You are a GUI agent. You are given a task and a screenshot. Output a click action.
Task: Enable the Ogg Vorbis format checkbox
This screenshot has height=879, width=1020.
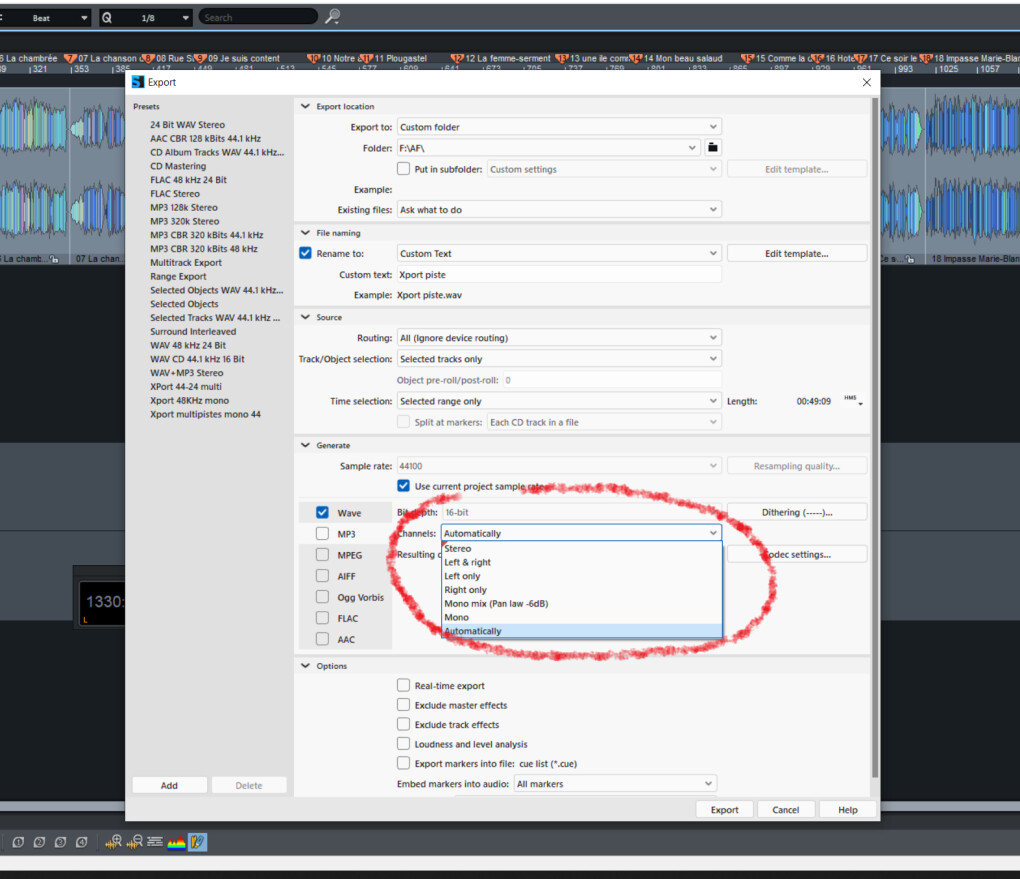click(322, 597)
